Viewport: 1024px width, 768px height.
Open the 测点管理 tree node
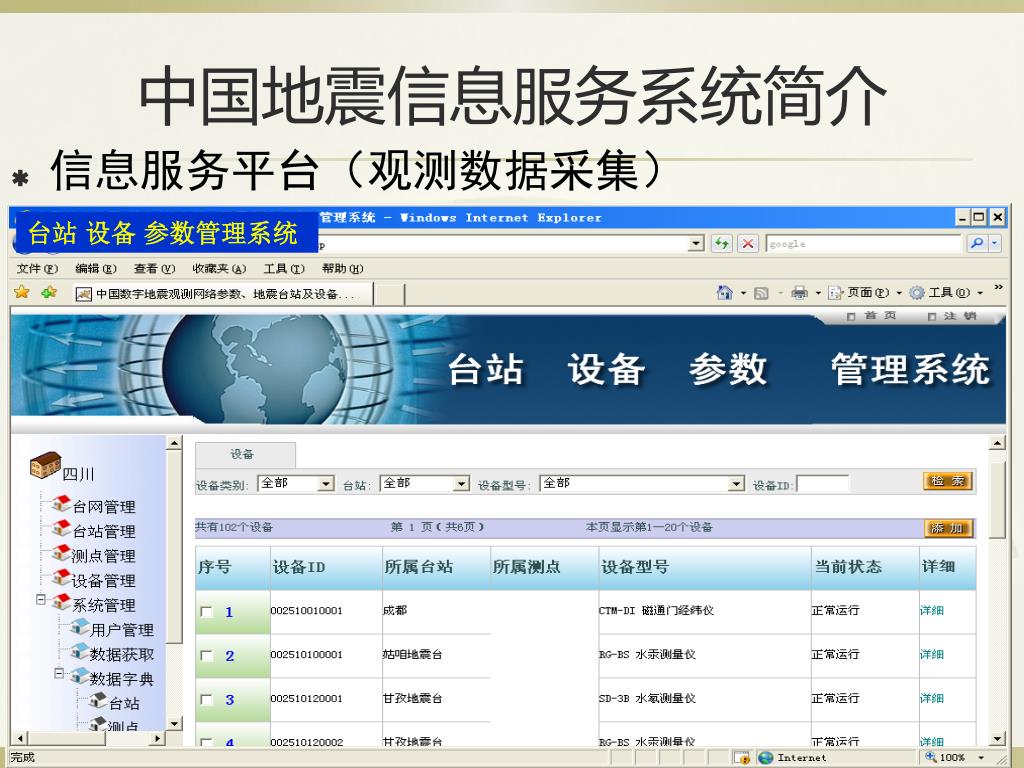[x=103, y=556]
